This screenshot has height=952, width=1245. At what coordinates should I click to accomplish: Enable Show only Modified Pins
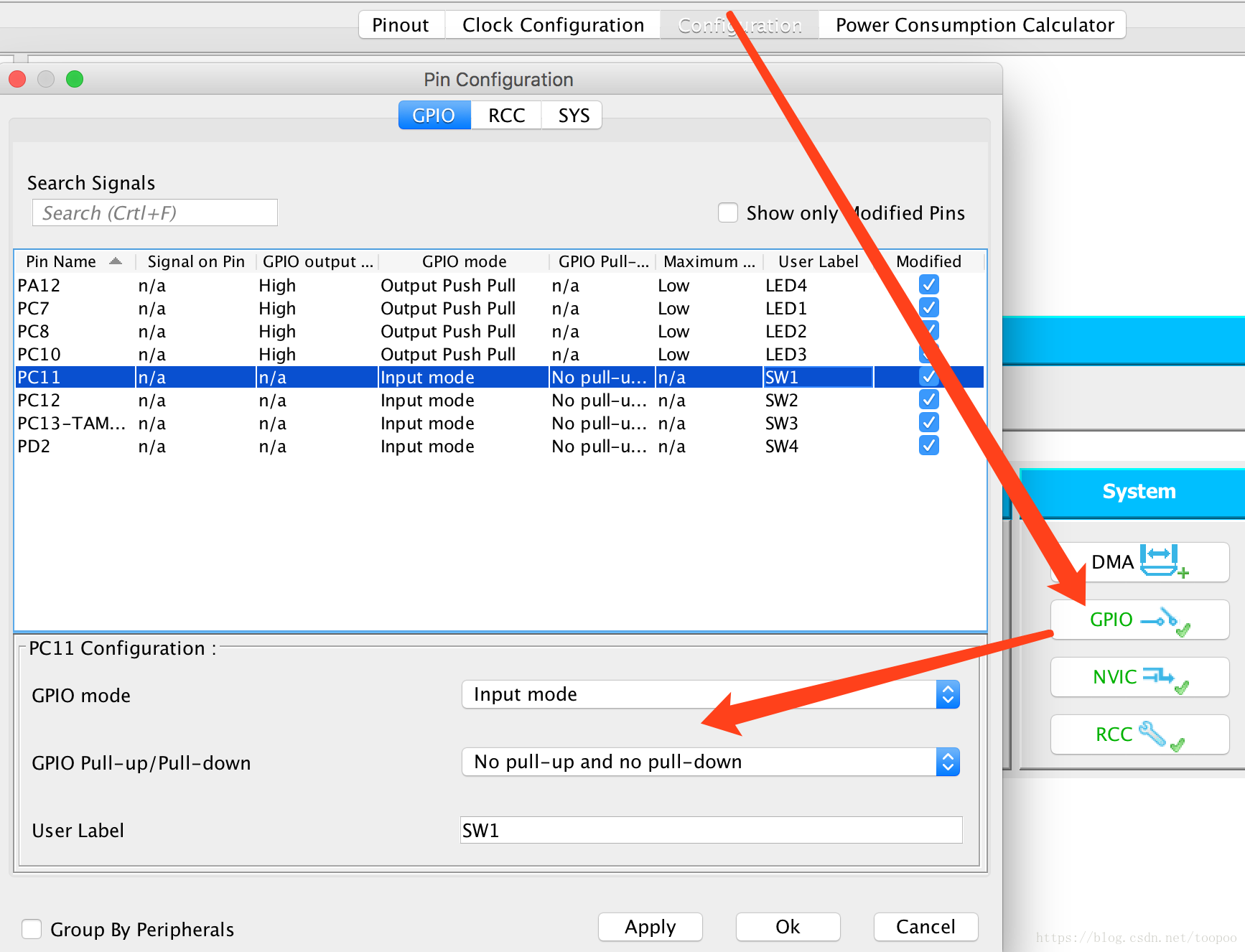coord(728,213)
